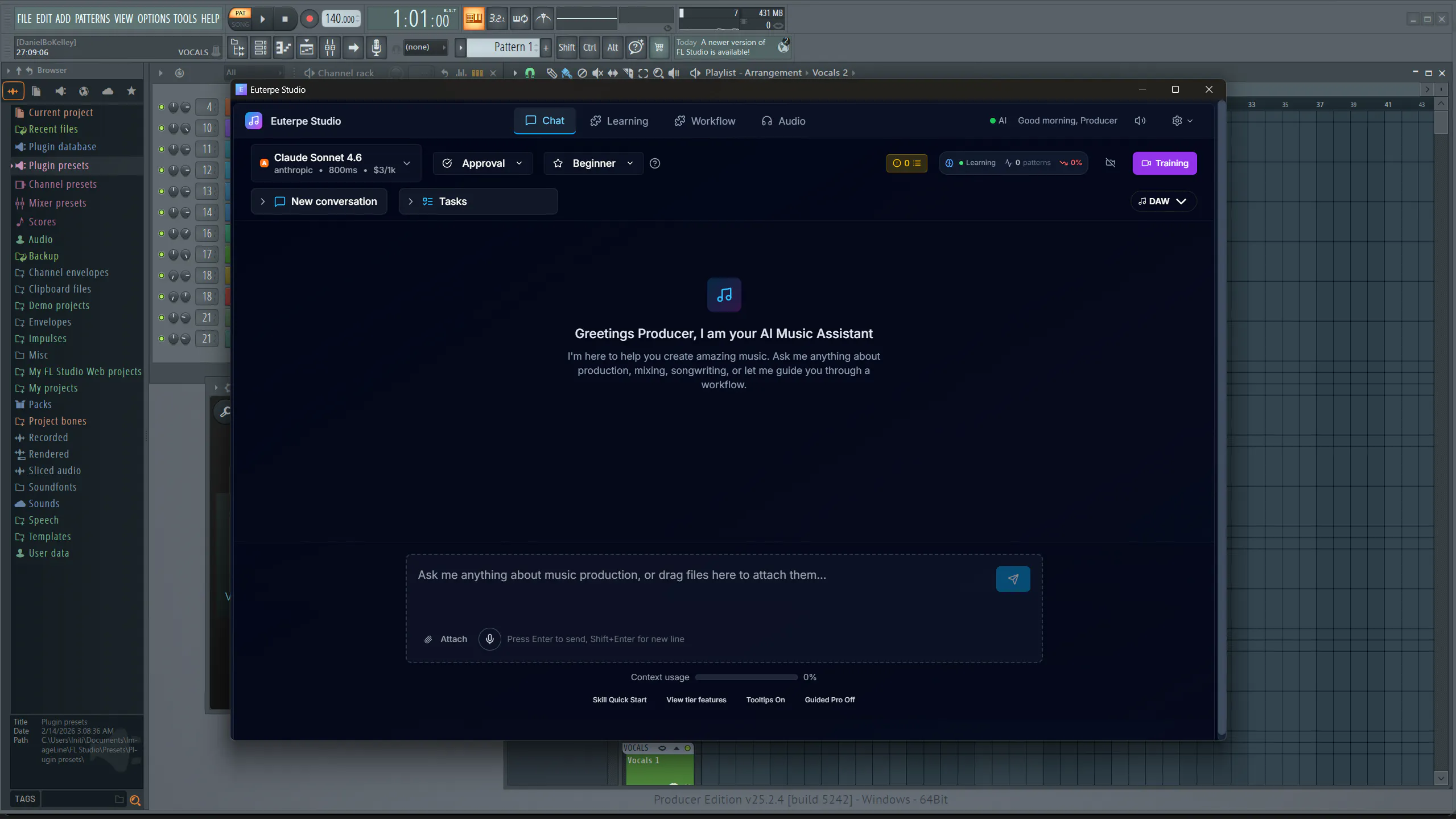Click the help question-mark icon beside Alt

(x=636, y=47)
